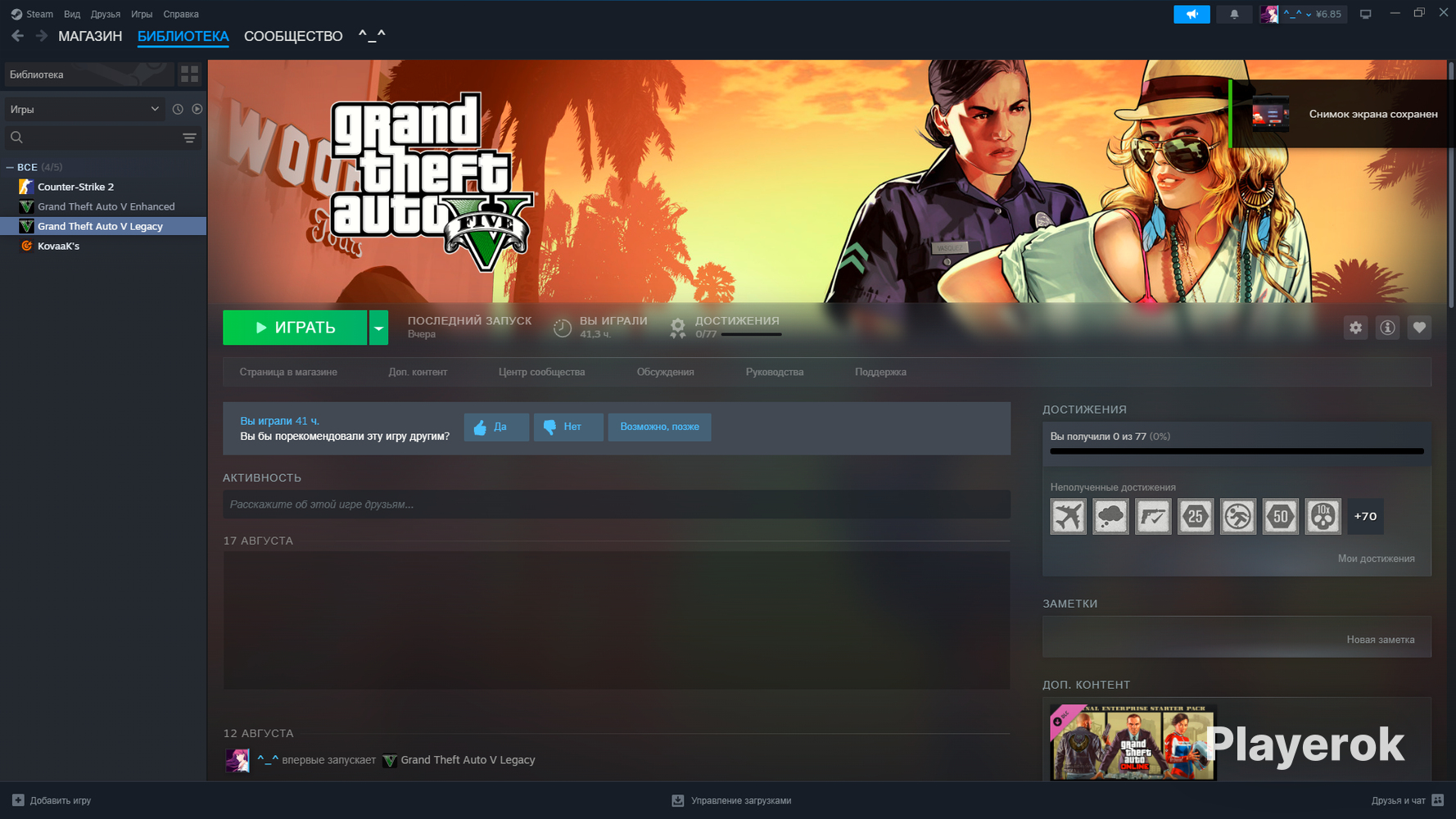Viewport: 1456px width, 819px height.
Task: Click the Counter-Strike 2 game icon
Action: 26,187
